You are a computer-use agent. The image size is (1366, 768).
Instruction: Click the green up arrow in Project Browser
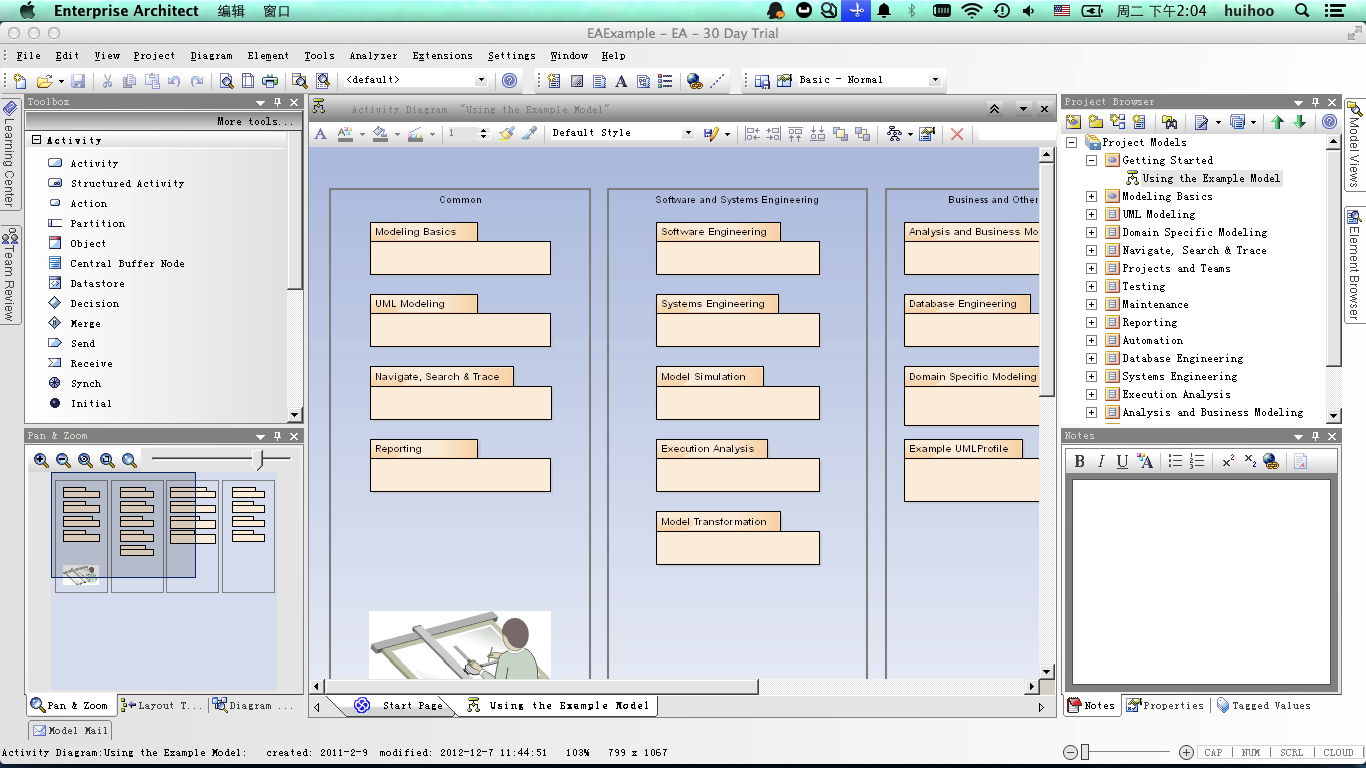click(1277, 122)
